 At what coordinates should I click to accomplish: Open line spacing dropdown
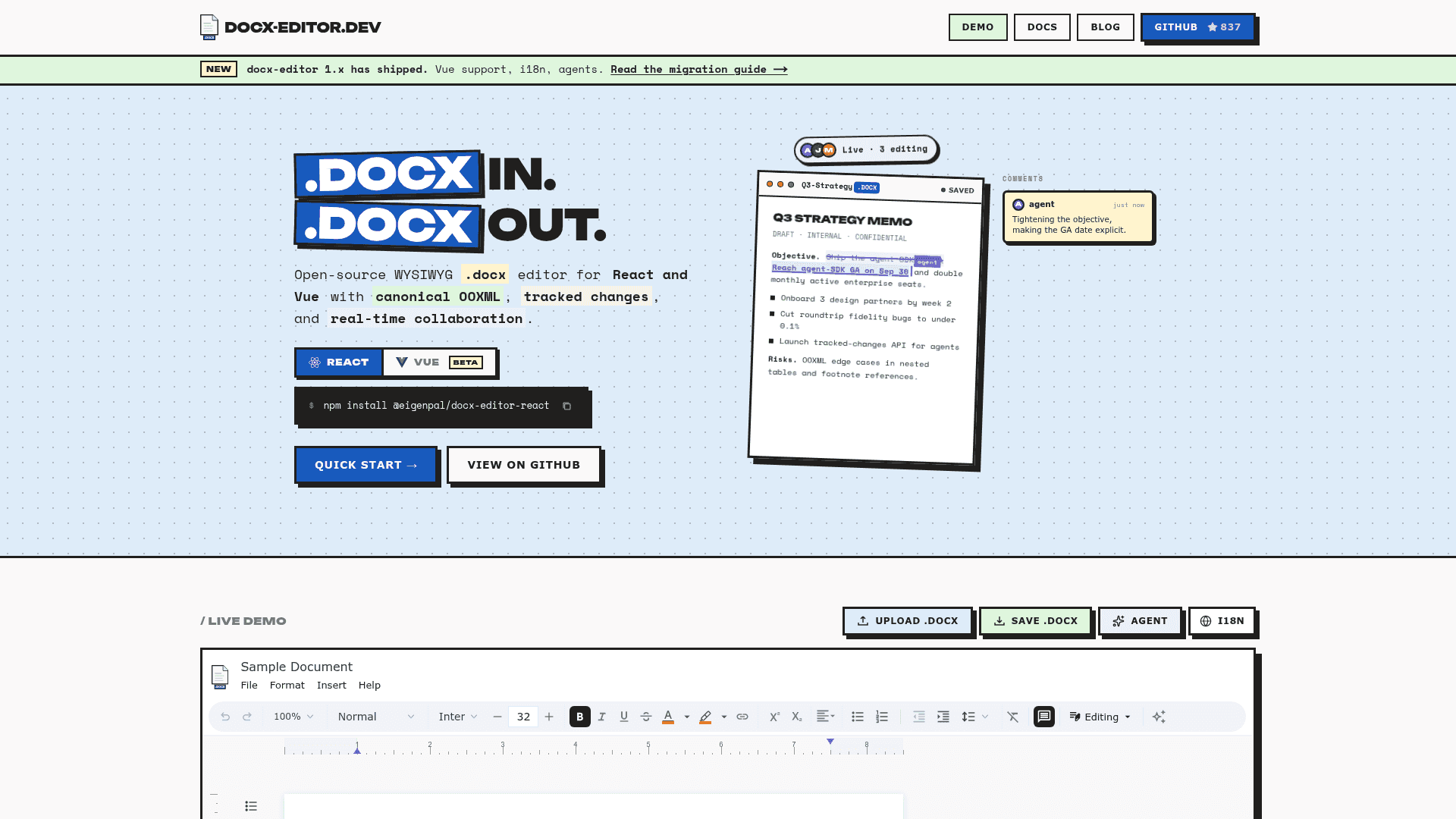[975, 717]
